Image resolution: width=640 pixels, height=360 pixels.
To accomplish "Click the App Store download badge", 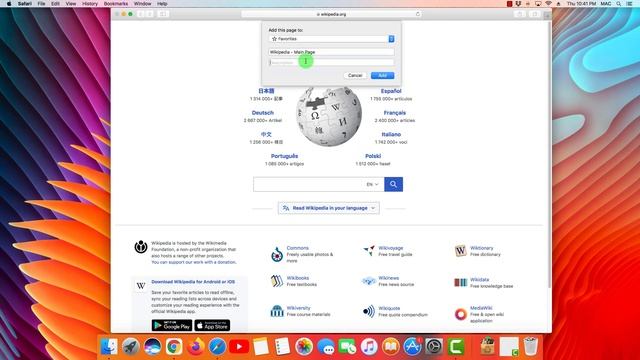I will pos(212,325).
